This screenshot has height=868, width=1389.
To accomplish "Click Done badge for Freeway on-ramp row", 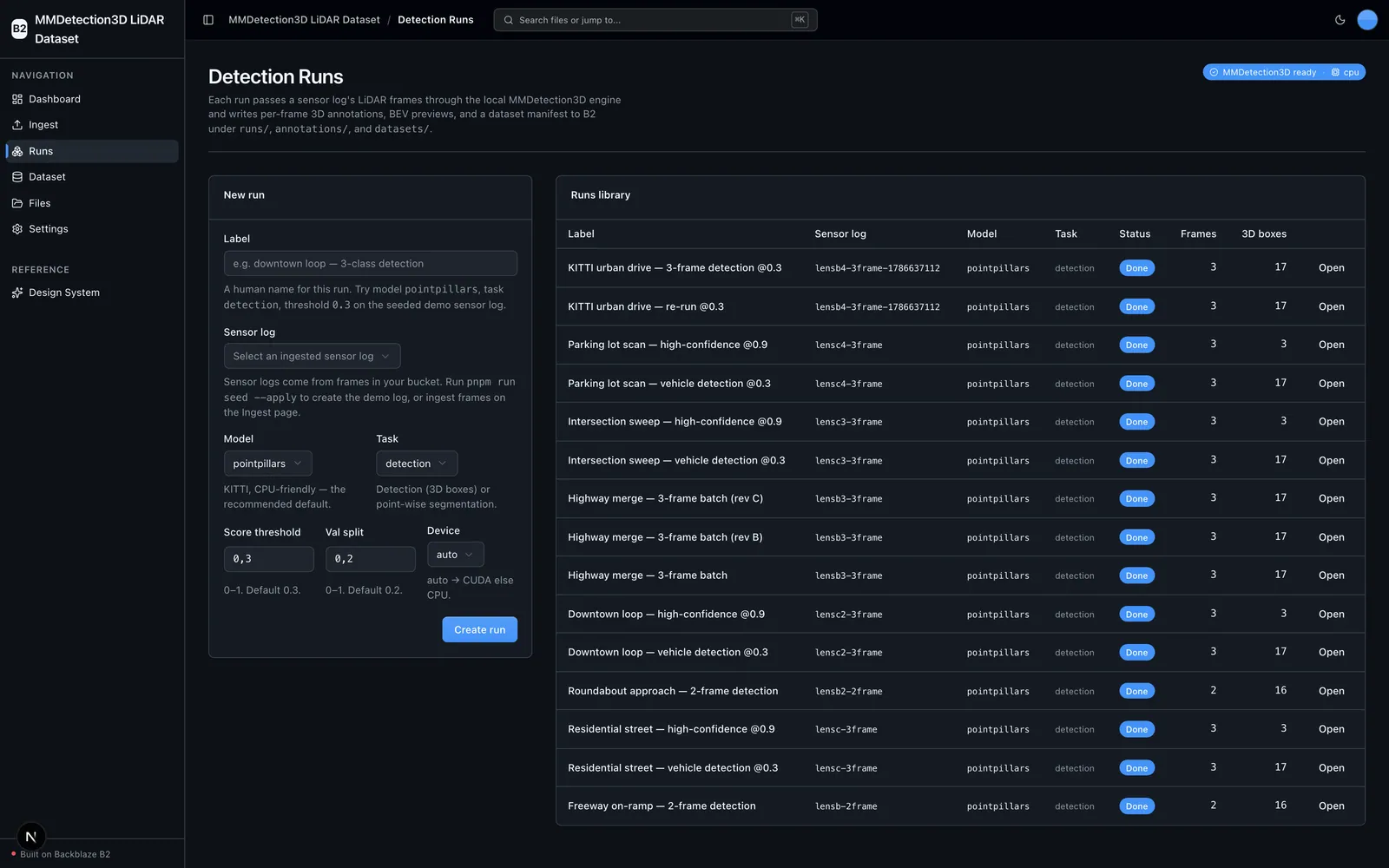I will pos(1136,806).
